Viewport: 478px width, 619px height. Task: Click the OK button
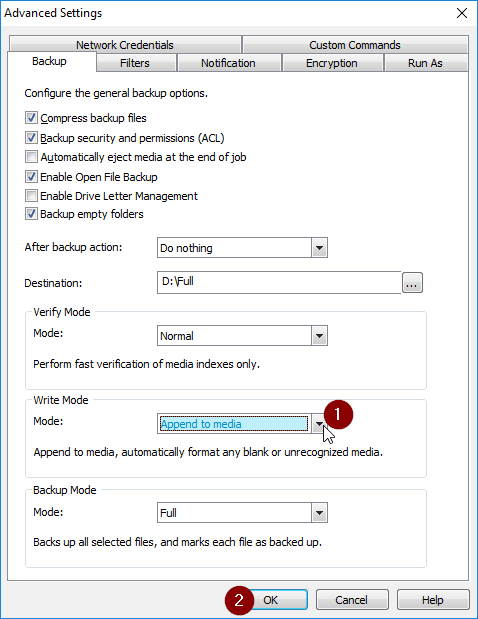(271, 600)
